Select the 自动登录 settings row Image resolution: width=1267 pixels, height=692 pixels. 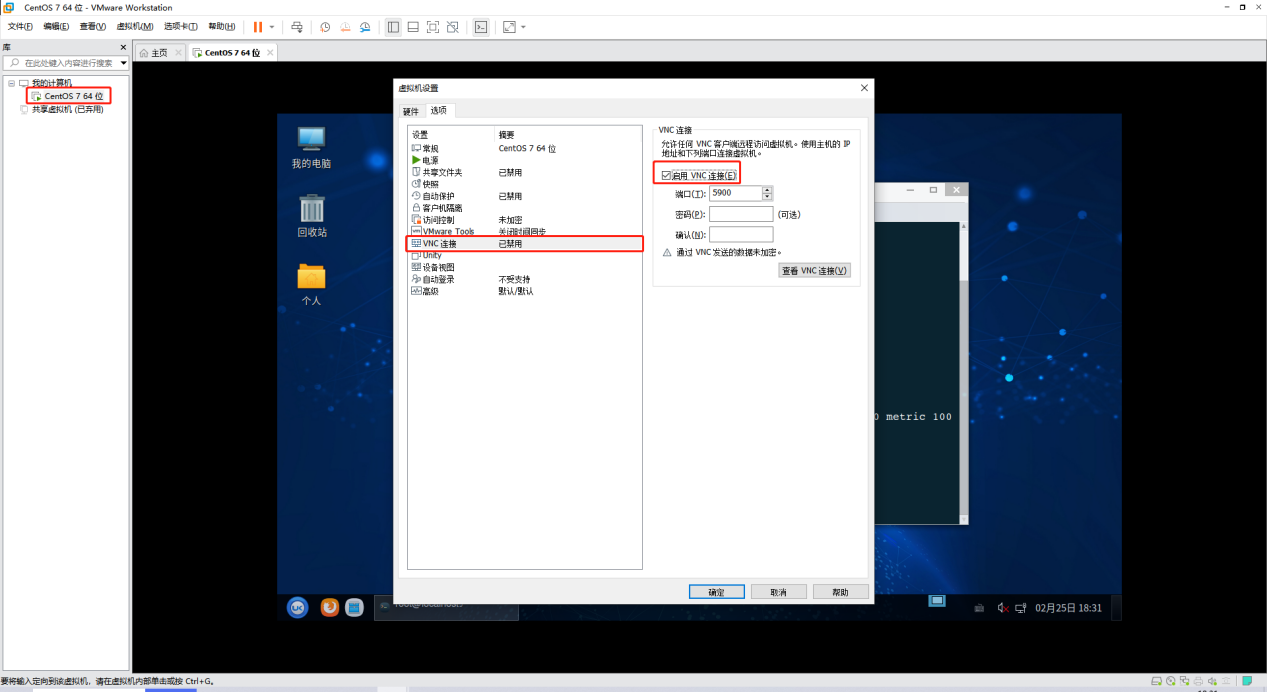(x=525, y=279)
